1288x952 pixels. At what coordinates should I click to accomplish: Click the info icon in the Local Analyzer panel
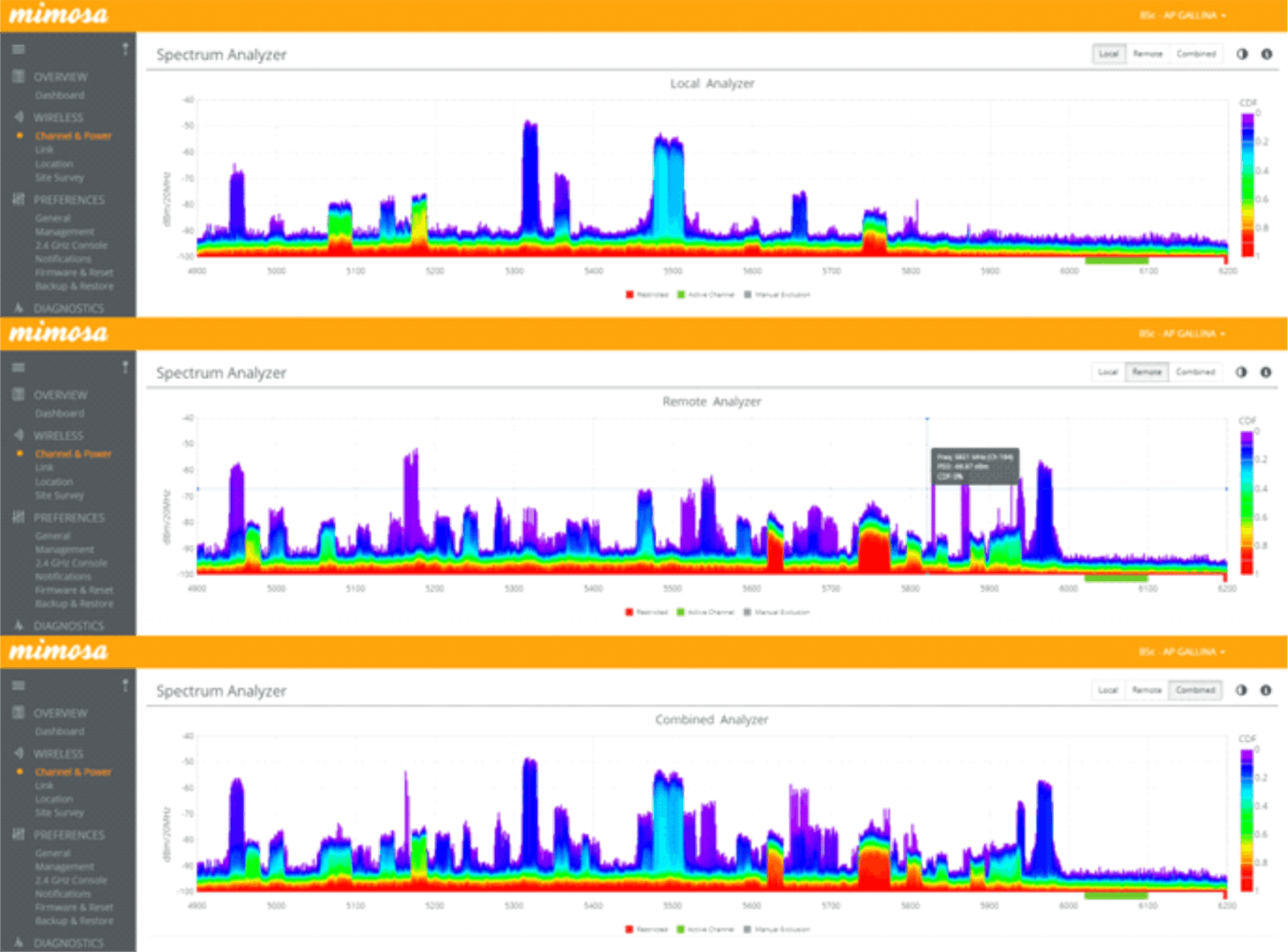pyautogui.click(x=1266, y=54)
